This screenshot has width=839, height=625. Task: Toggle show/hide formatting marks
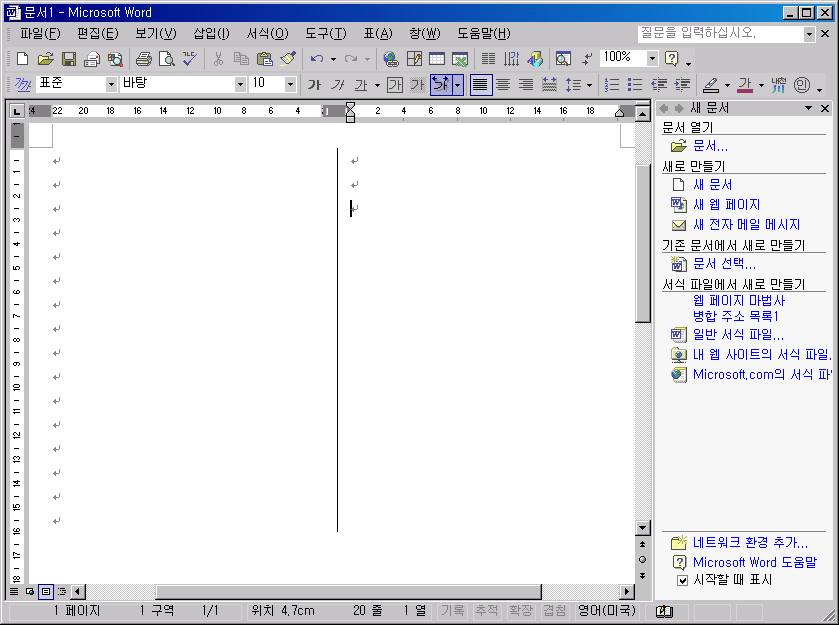(x=587, y=58)
